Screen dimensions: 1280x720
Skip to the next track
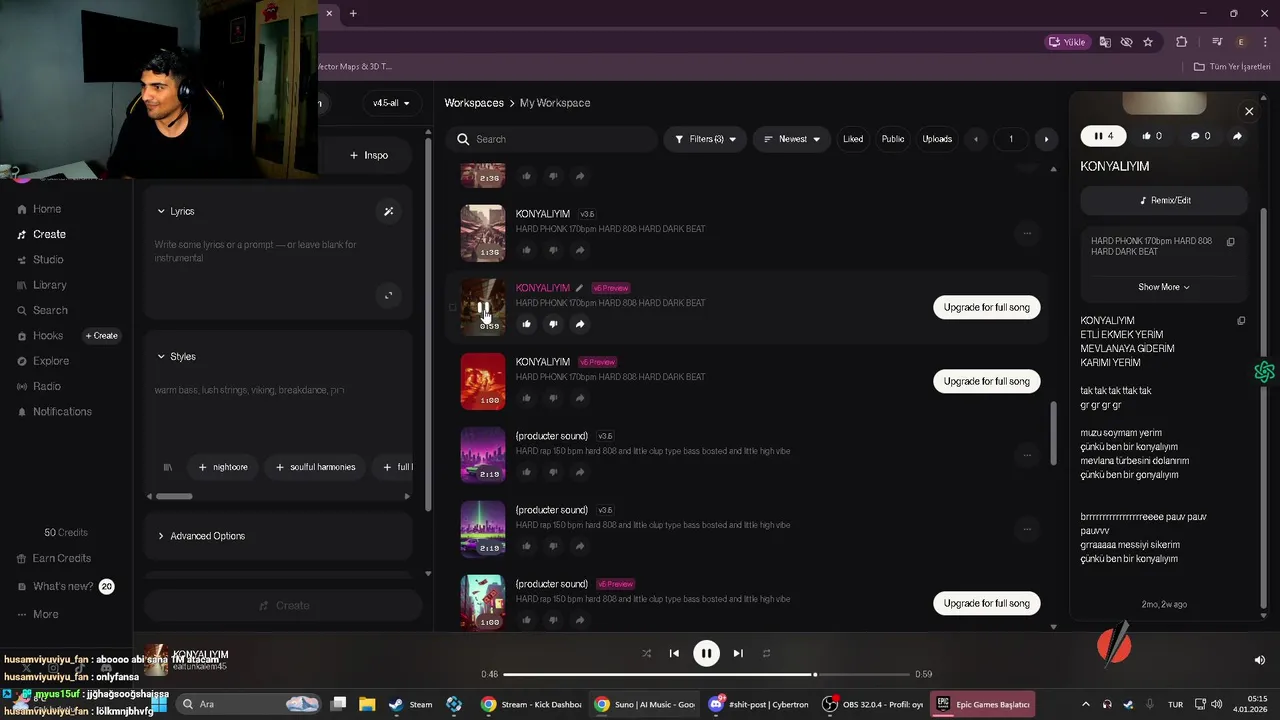(738, 653)
